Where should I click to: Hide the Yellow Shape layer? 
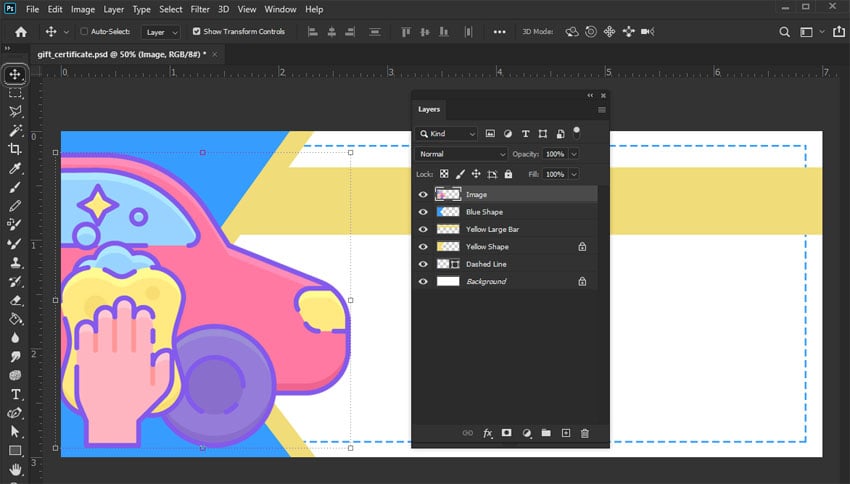(x=423, y=247)
